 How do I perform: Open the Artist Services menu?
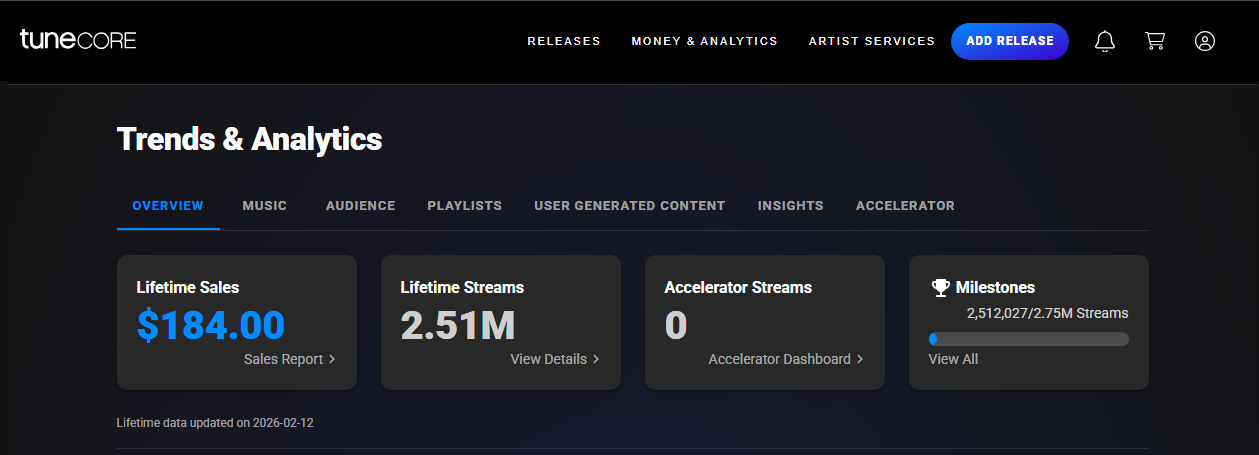click(871, 41)
